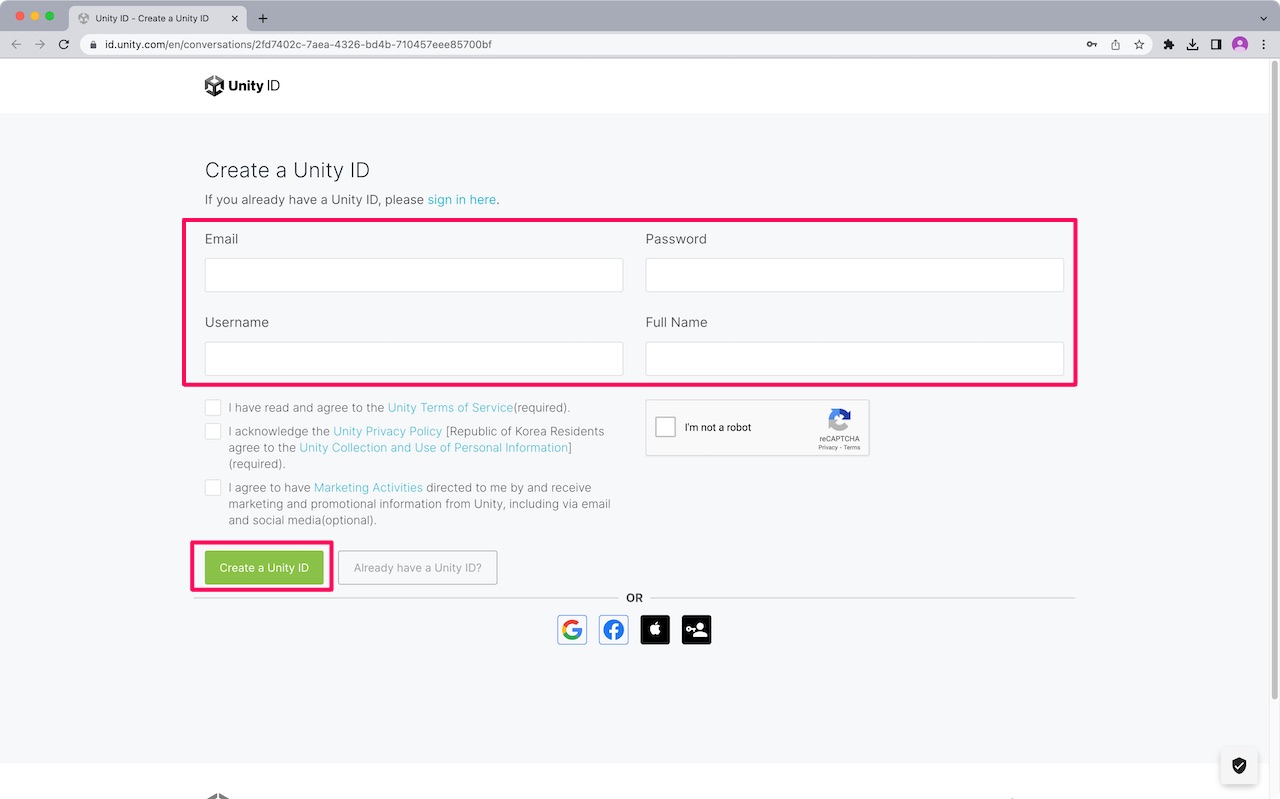Click Already have a Unity ID button

417,567
